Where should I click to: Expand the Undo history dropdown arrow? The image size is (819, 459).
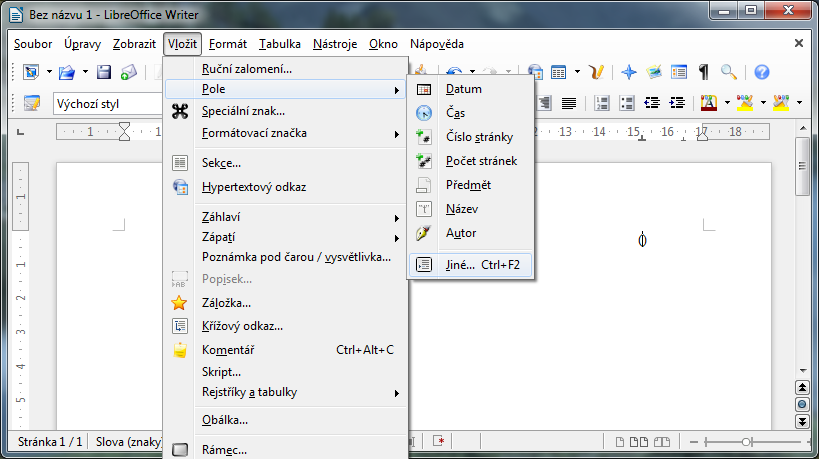tap(472, 72)
